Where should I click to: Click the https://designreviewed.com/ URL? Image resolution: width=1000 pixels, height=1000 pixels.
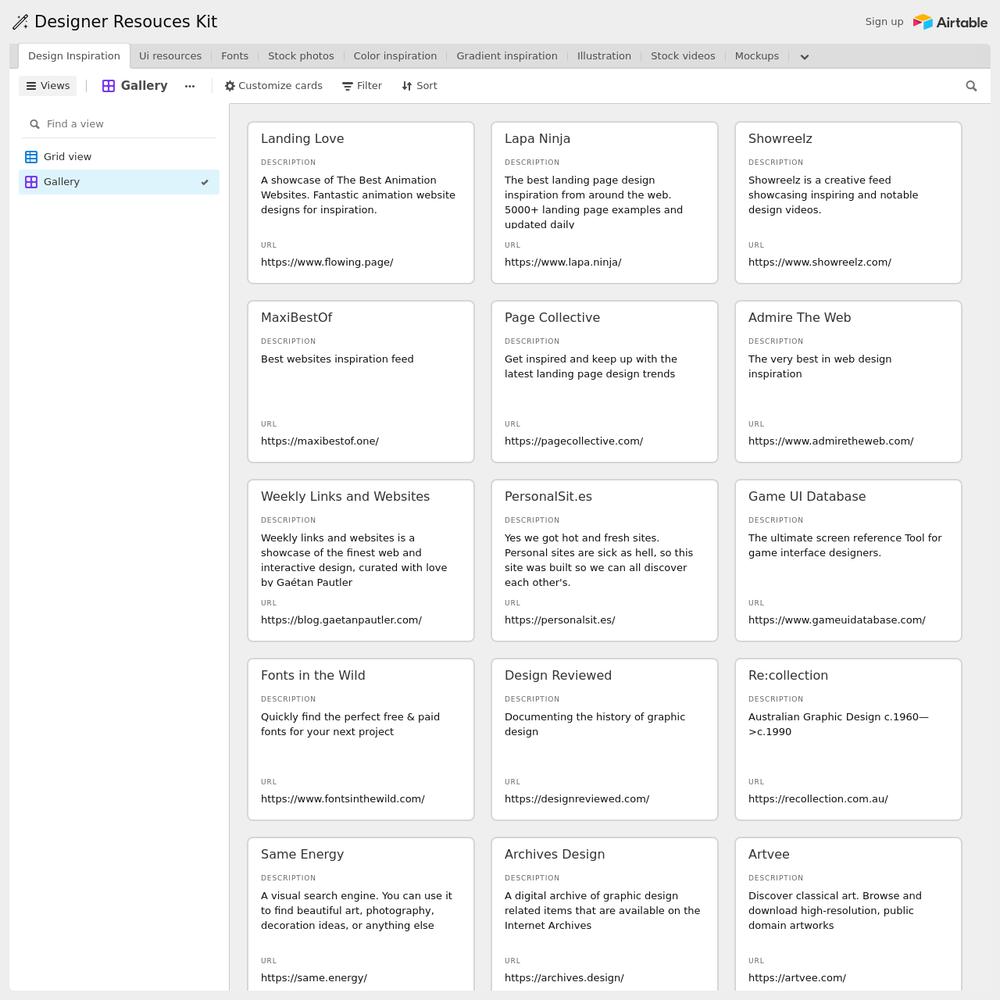577,799
